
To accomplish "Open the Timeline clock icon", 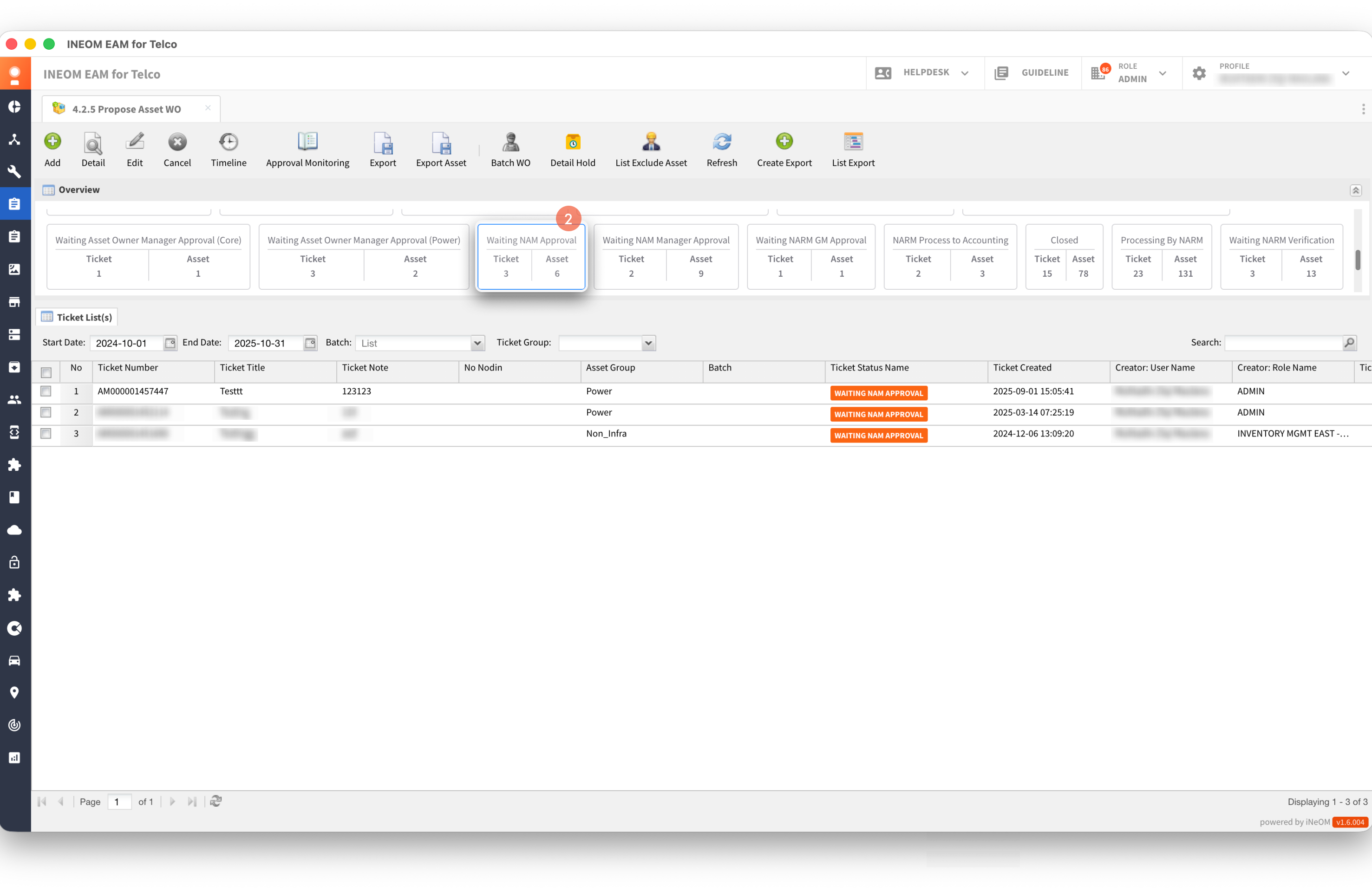I will [x=229, y=142].
